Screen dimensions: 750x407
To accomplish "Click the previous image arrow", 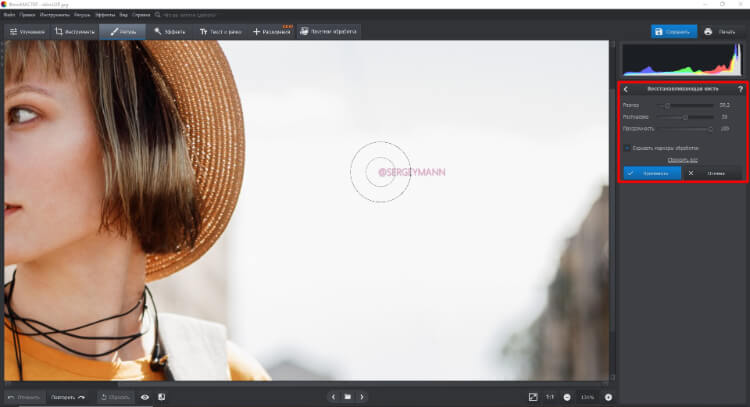I will (333, 397).
